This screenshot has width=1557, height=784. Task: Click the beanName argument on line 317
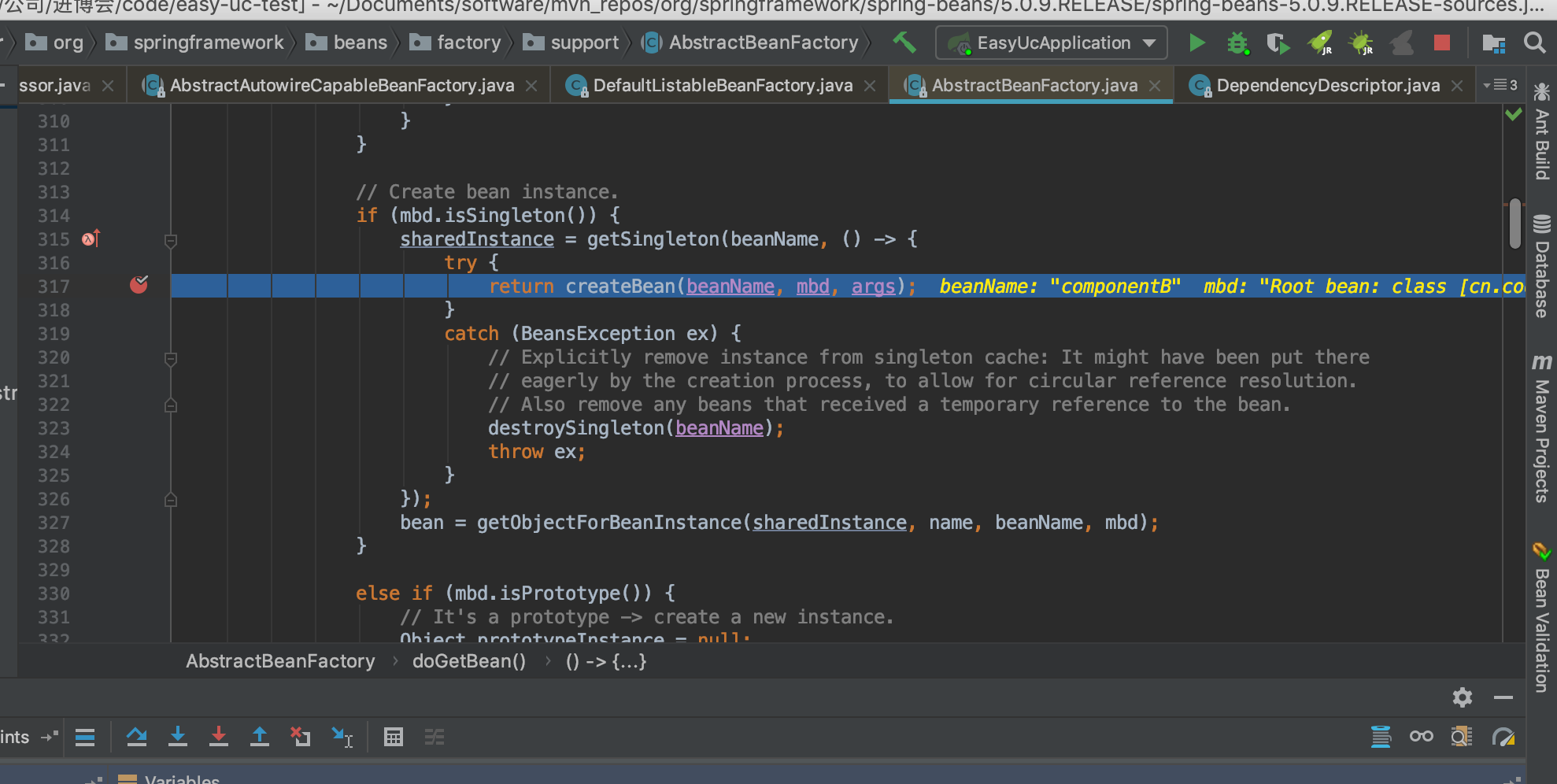click(x=730, y=287)
